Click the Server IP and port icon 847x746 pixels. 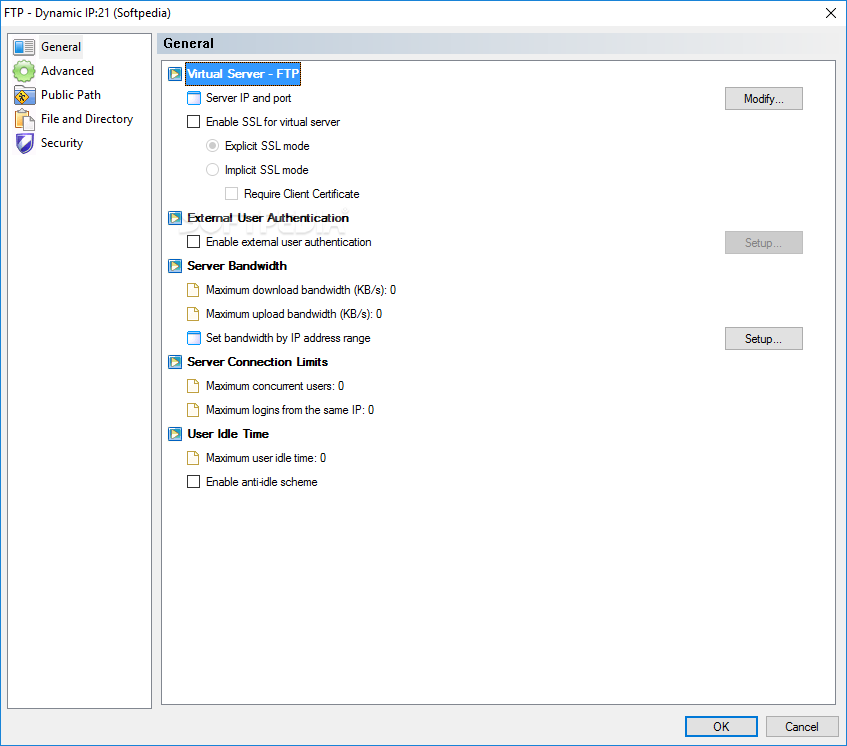193,98
